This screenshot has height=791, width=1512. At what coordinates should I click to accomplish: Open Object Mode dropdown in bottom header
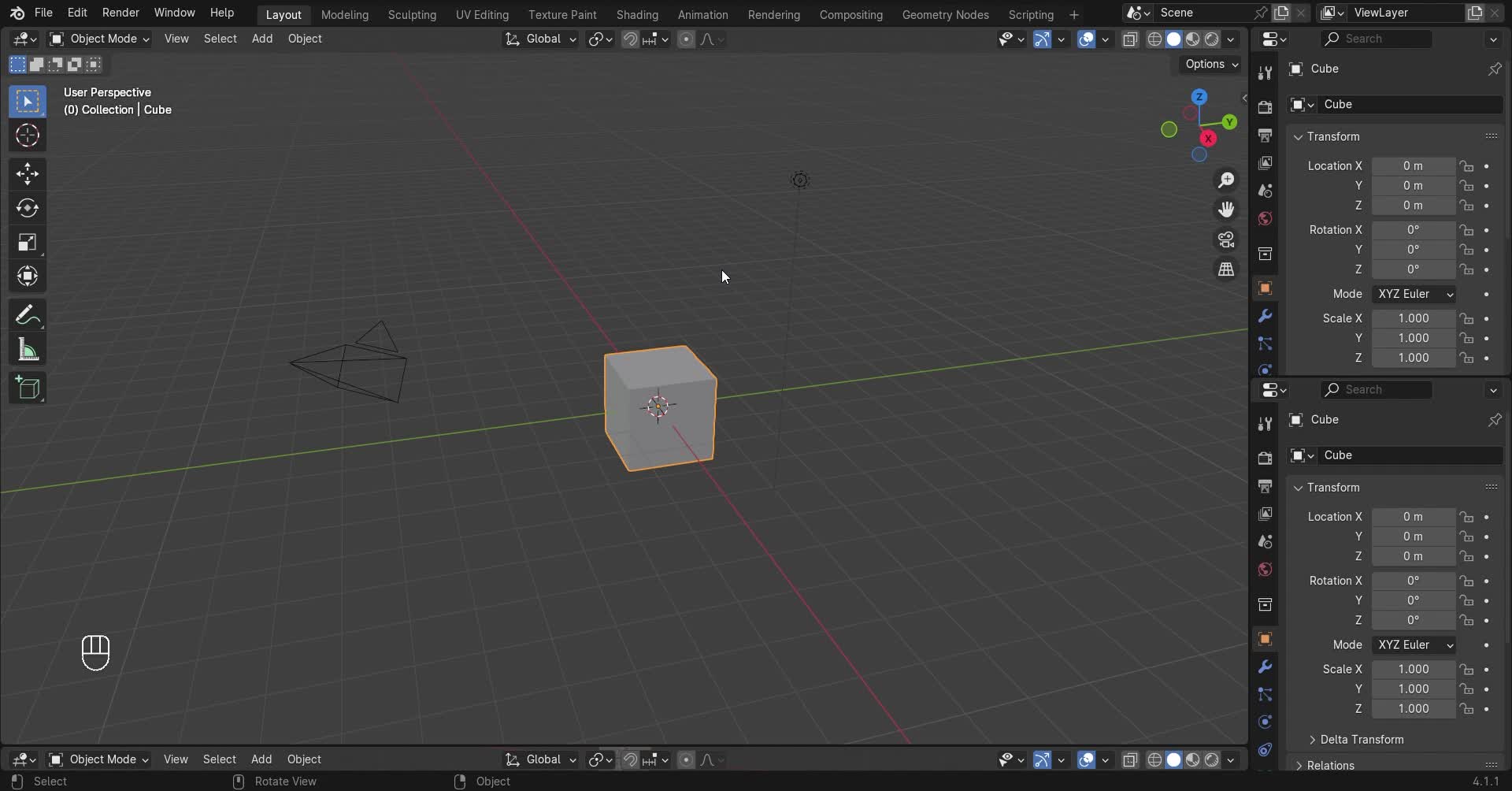click(x=98, y=759)
